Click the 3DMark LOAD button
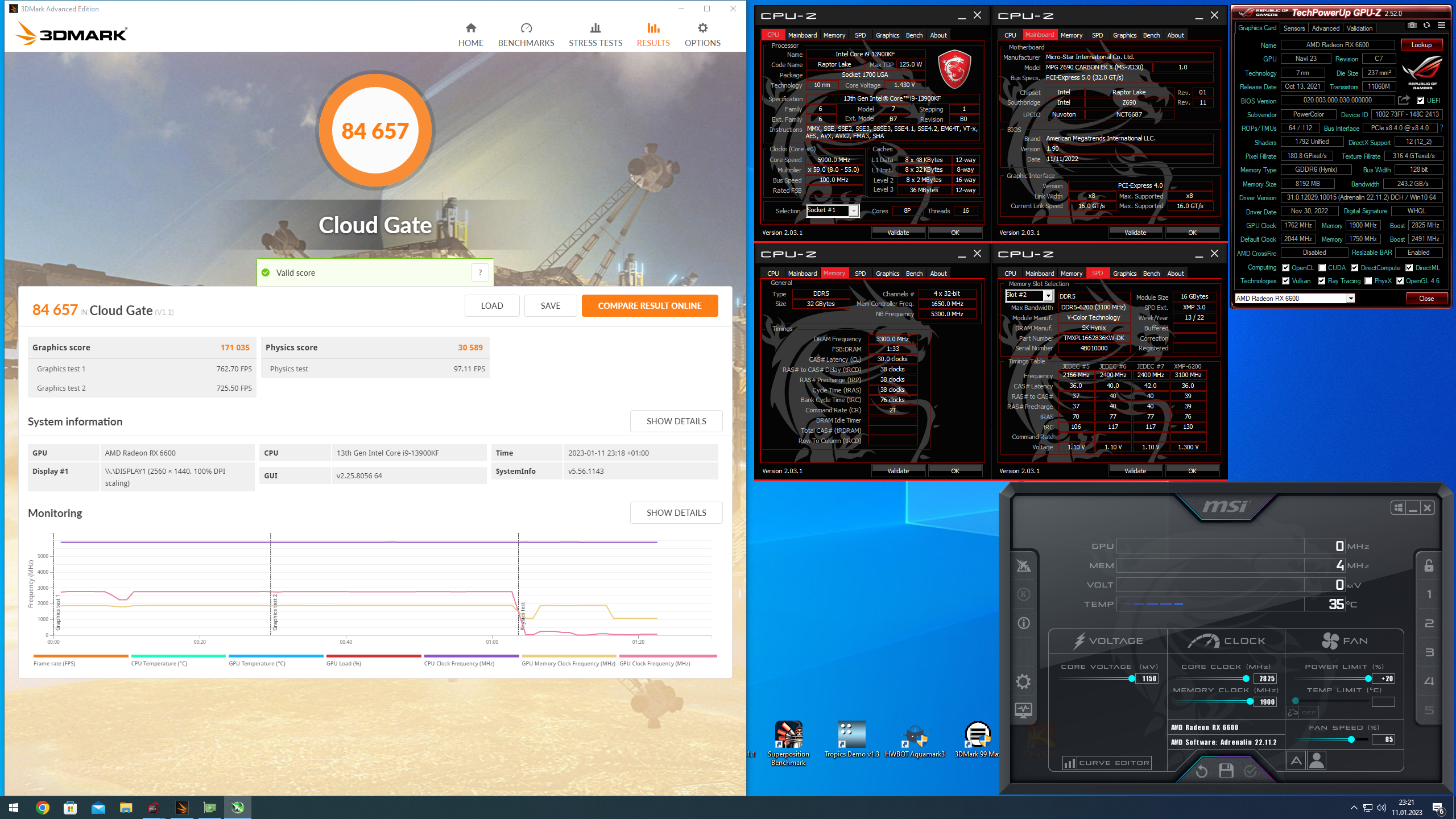The width and height of the screenshot is (1456, 819). [x=492, y=306]
